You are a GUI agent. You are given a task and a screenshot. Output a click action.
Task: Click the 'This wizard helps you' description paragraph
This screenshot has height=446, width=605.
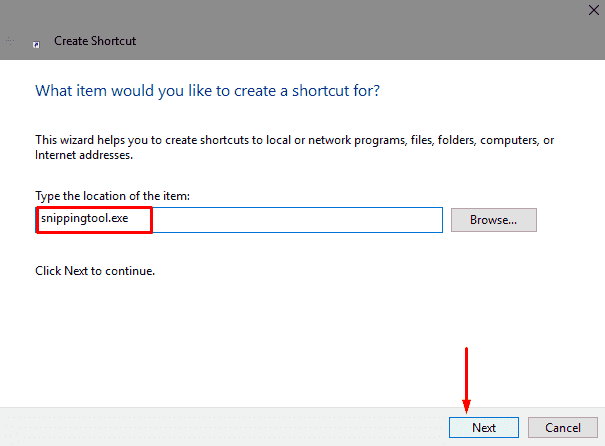[294, 147]
